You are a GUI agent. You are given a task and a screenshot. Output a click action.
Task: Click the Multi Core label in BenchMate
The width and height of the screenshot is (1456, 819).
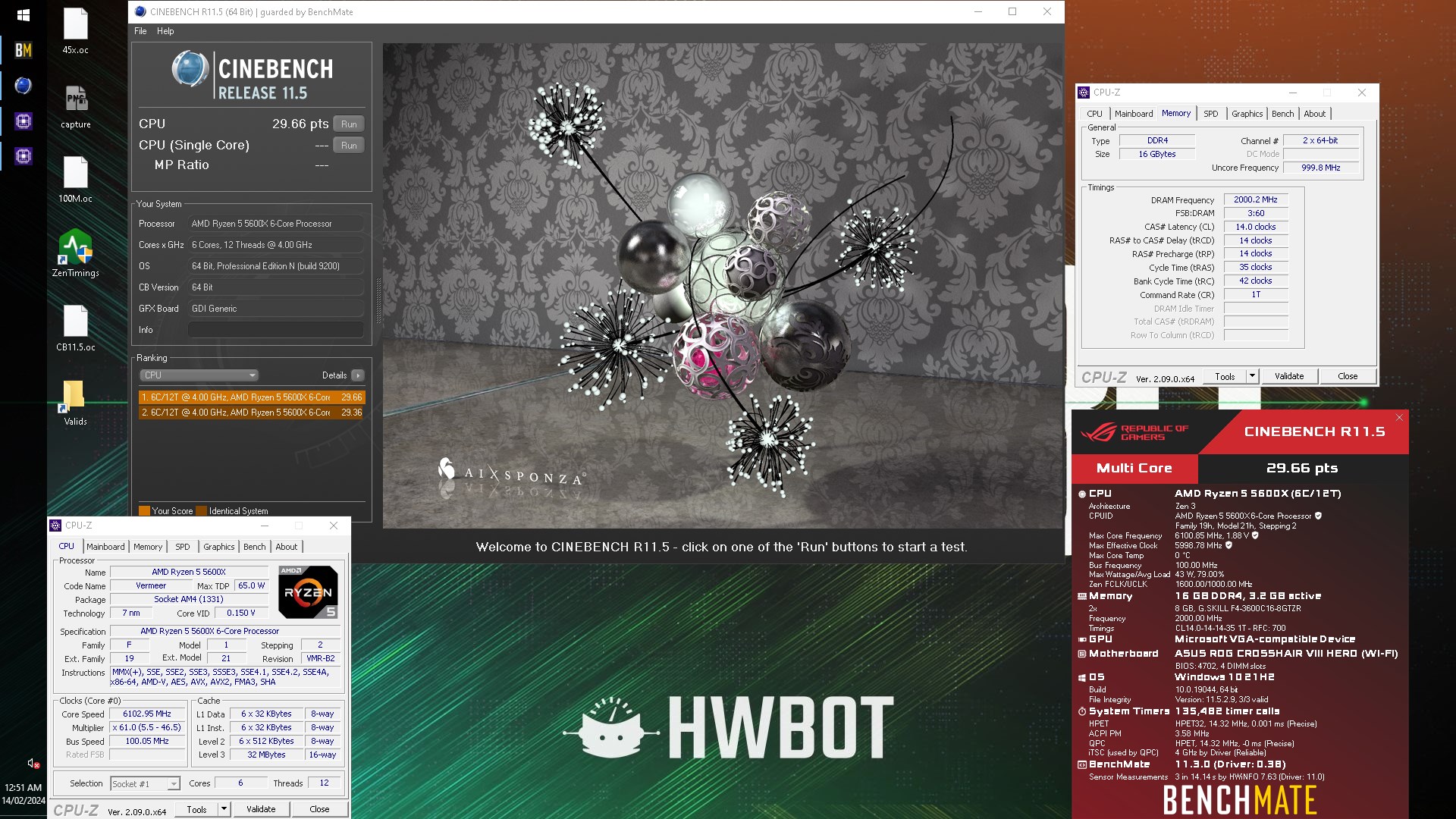click(x=1134, y=468)
